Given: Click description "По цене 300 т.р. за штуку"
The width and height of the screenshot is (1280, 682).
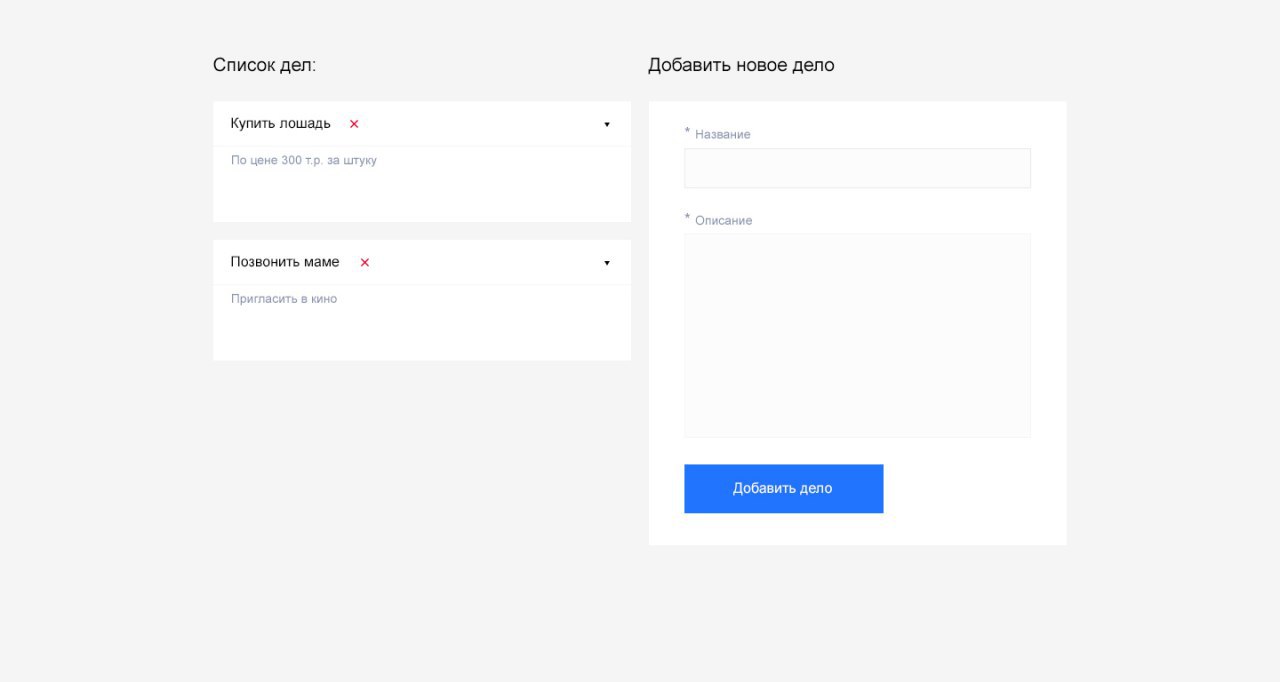Looking at the screenshot, I should point(304,160).
